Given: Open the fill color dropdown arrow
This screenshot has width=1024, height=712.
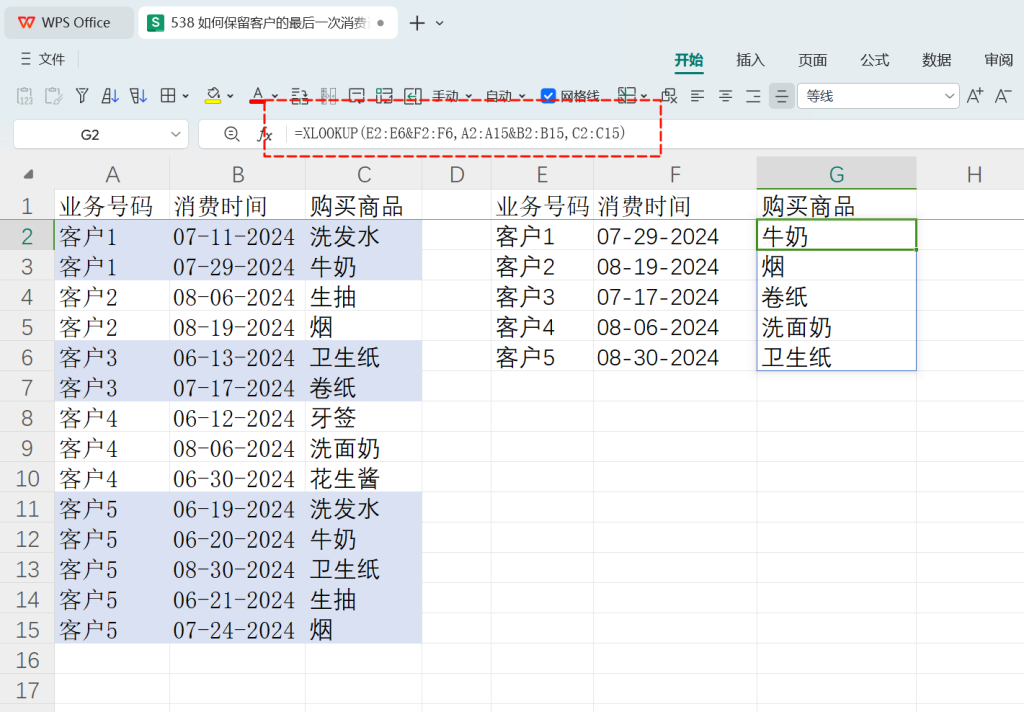Looking at the screenshot, I should click(231, 96).
